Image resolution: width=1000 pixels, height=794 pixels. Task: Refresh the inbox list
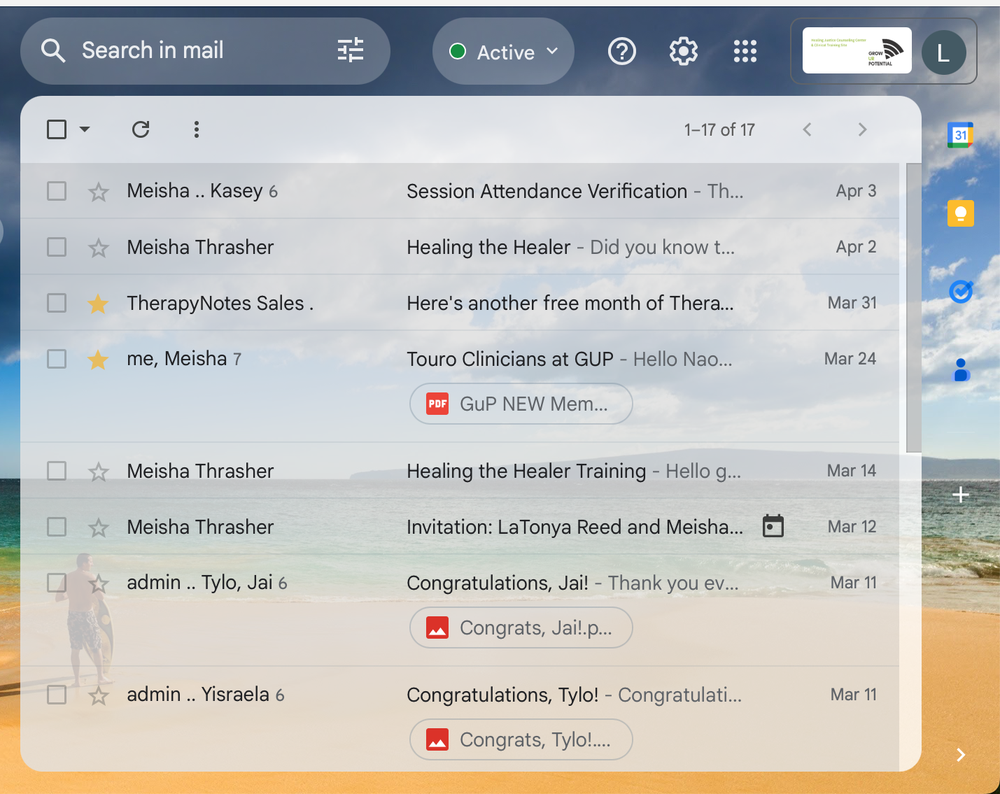(x=141, y=129)
